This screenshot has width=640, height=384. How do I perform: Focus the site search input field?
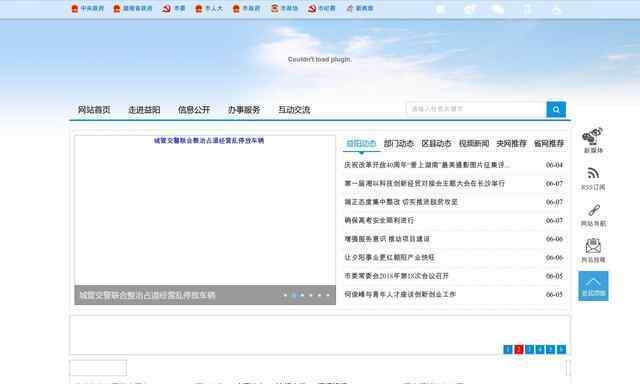click(x=476, y=109)
